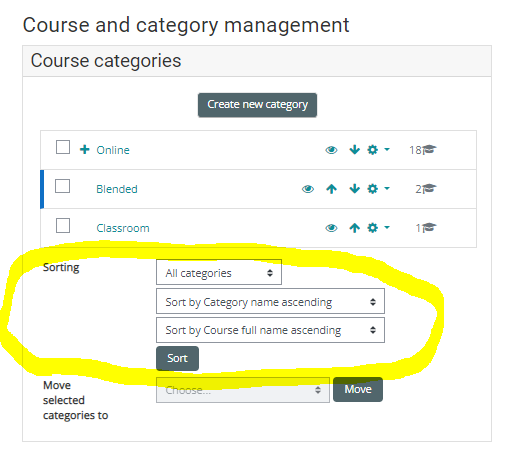The width and height of the screenshot is (505, 452).
Task: Hide the Blended category with eye icon
Action: click(x=308, y=189)
